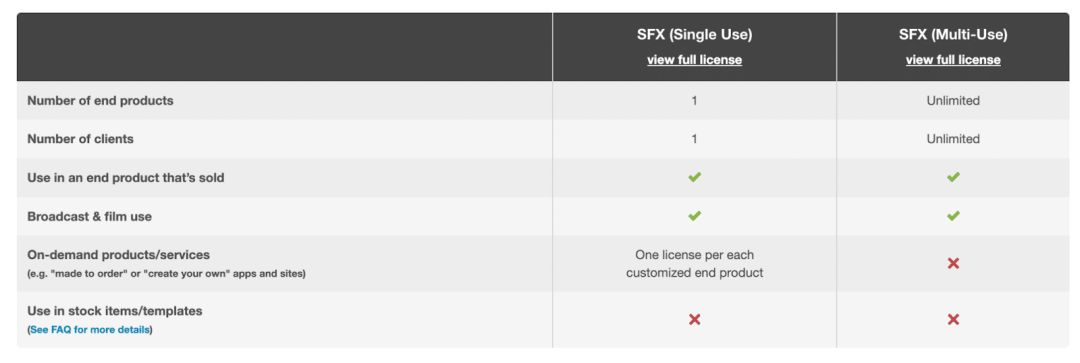Open SFX Multi-Use full license link
The height and width of the screenshot is (363, 1080).
pyautogui.click(x=953, y=60)
